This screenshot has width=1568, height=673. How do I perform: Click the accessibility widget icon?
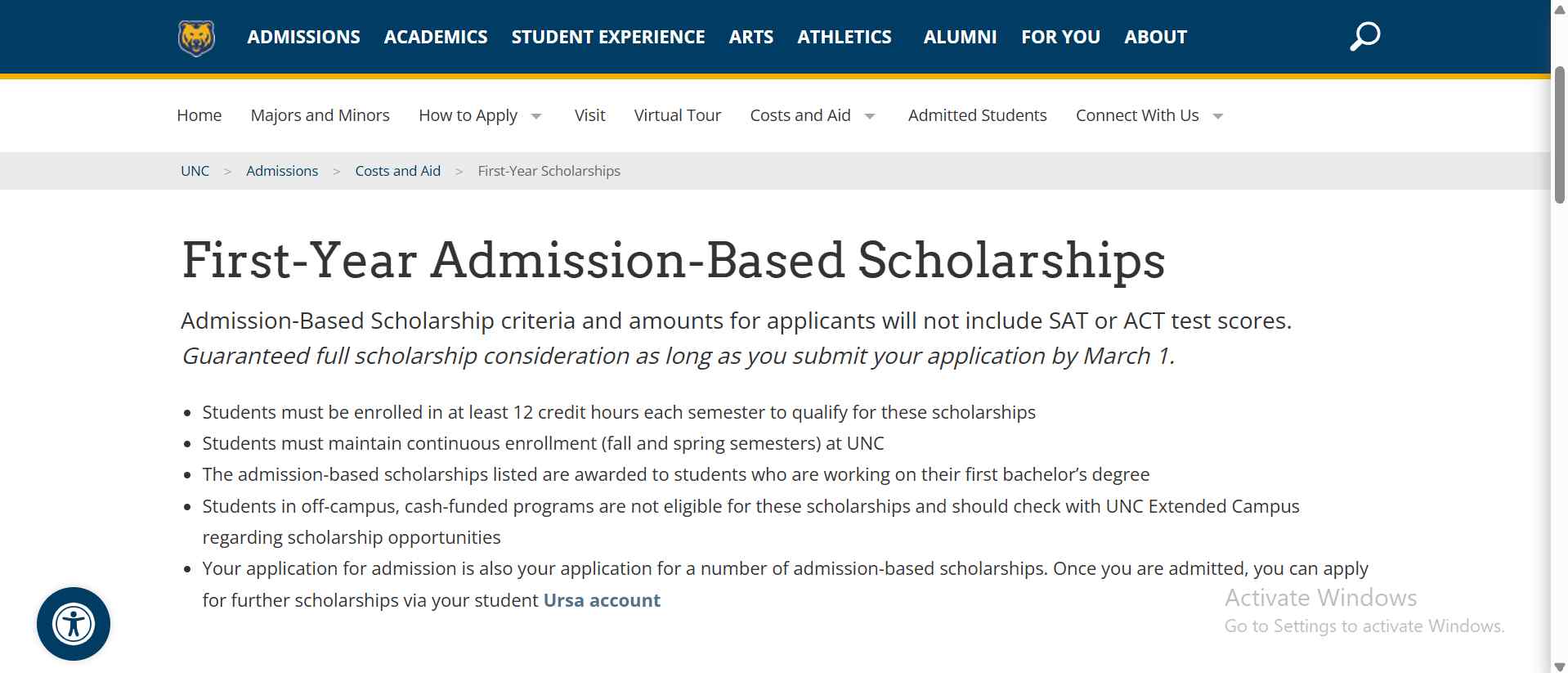[73, 623]
